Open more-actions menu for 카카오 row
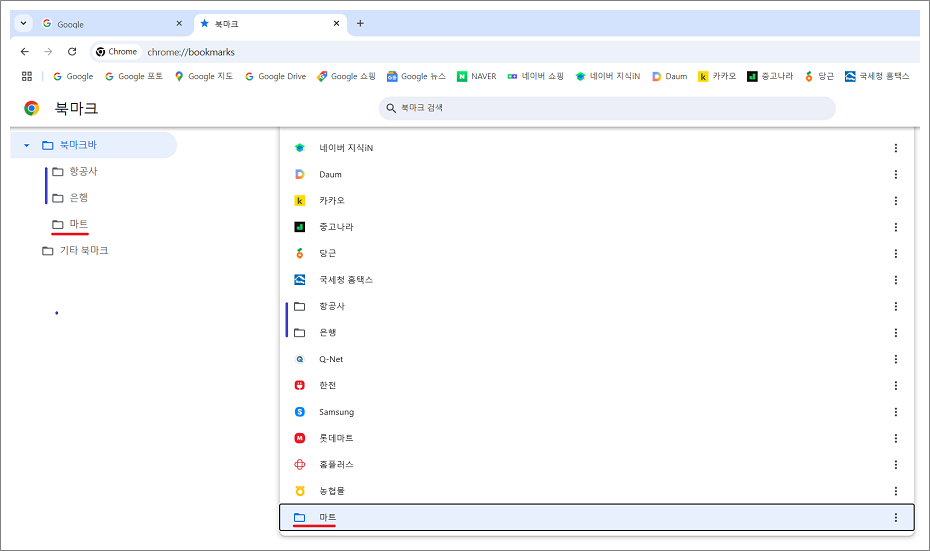The height and width of the screenshot is (551, 930). pyautogui.click(x=896, y=200)
